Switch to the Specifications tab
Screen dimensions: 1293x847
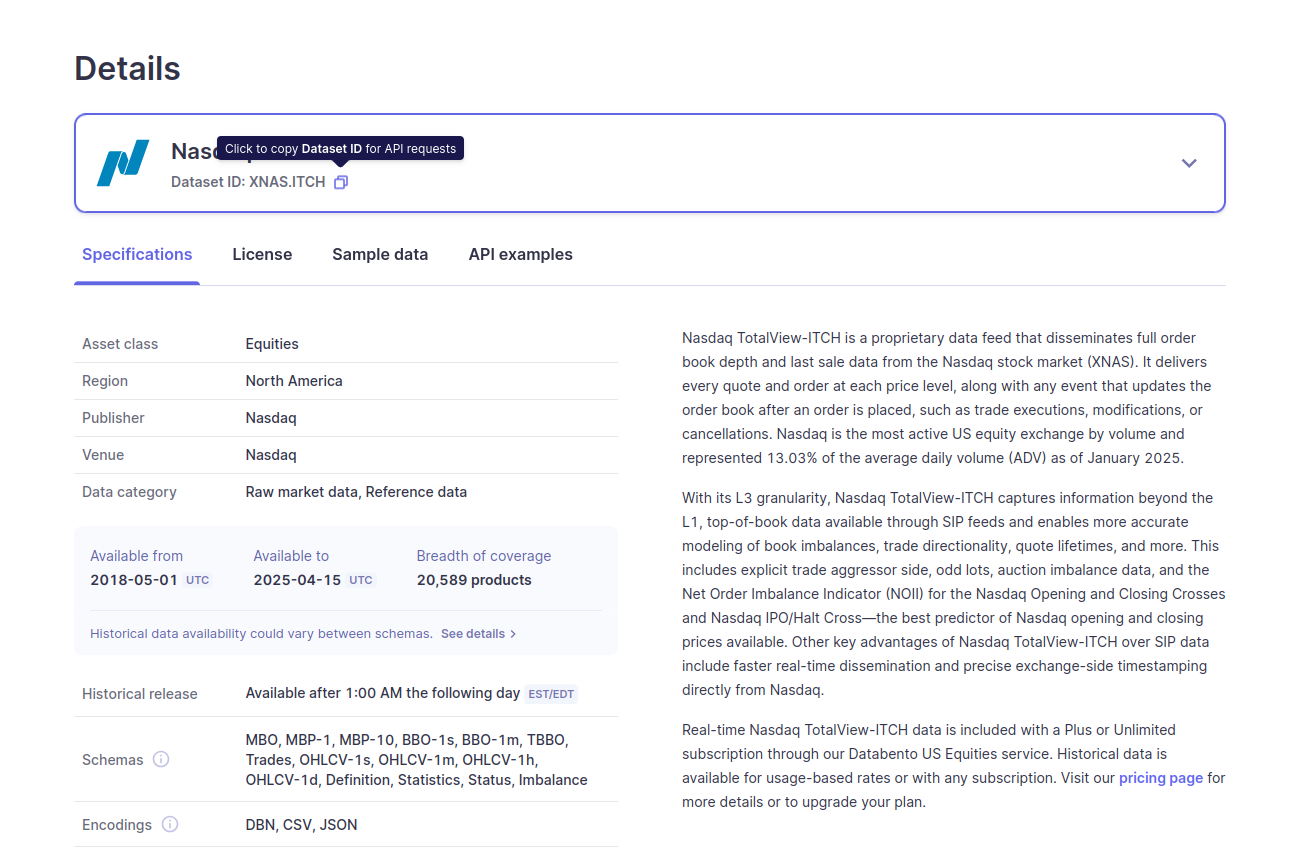[x=137, y=254]
